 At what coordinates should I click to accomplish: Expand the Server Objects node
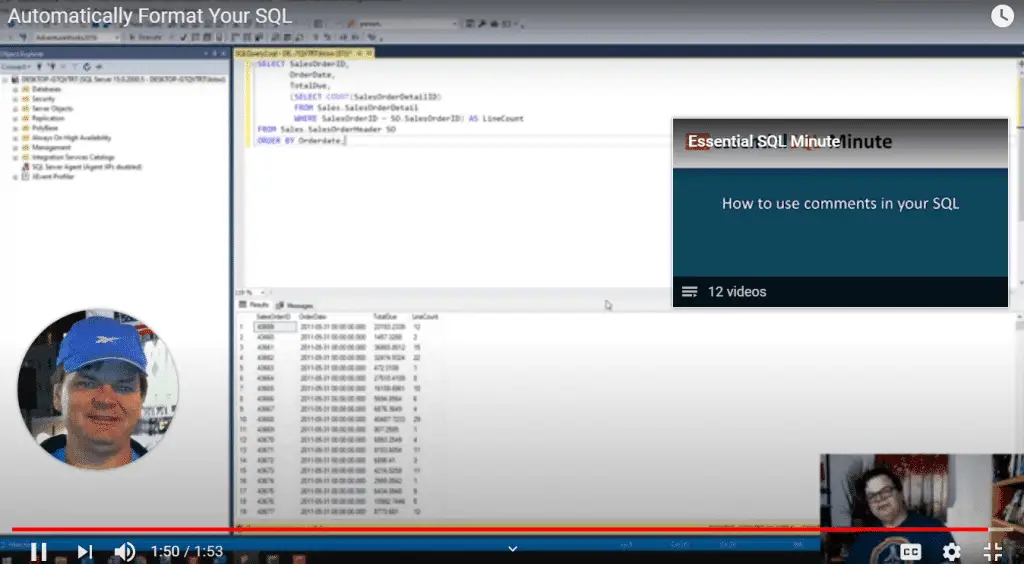(15, 108)
